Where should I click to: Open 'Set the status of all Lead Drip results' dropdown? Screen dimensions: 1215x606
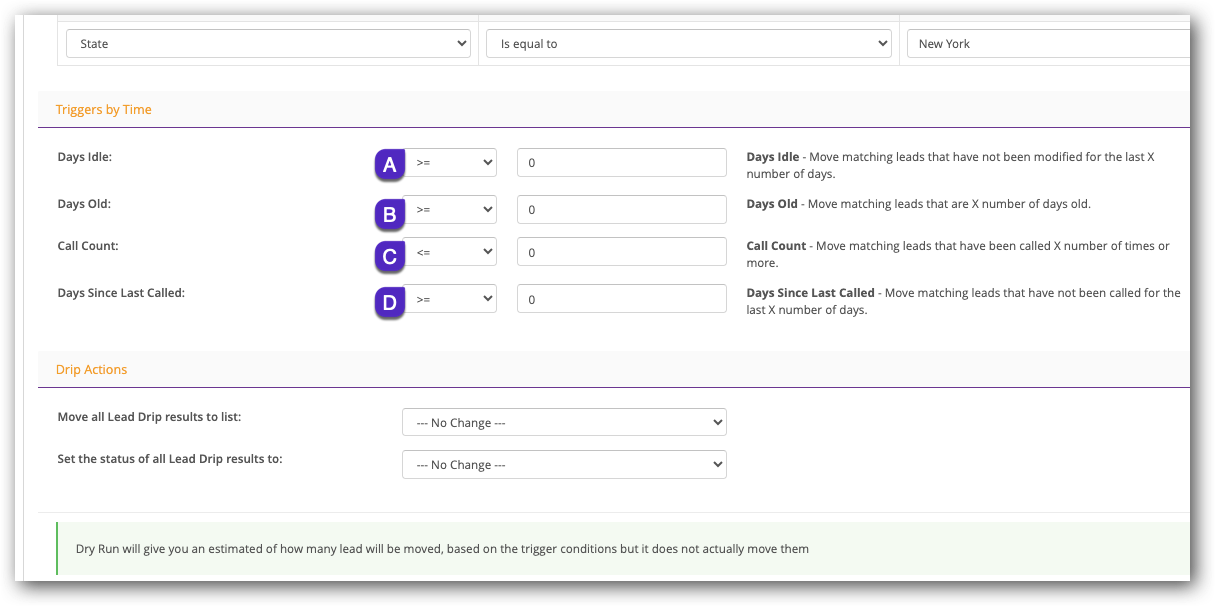tap(564, 465)
